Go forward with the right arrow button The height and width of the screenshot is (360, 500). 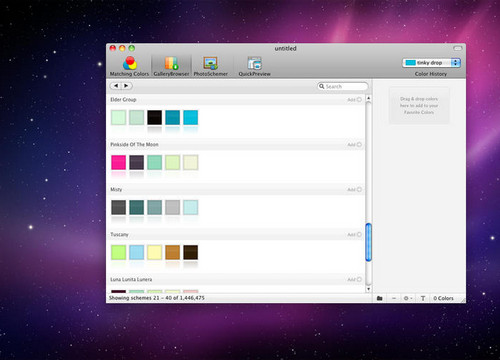[127, 86]
